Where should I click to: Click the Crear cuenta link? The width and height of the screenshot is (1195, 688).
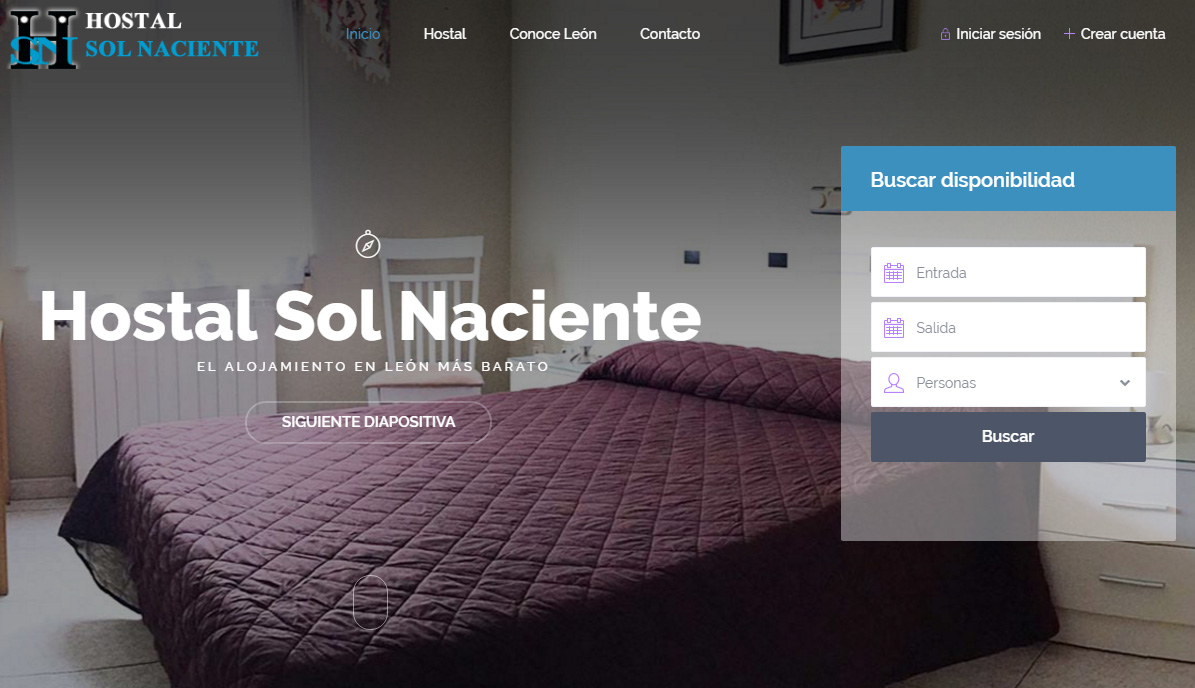1123,34
